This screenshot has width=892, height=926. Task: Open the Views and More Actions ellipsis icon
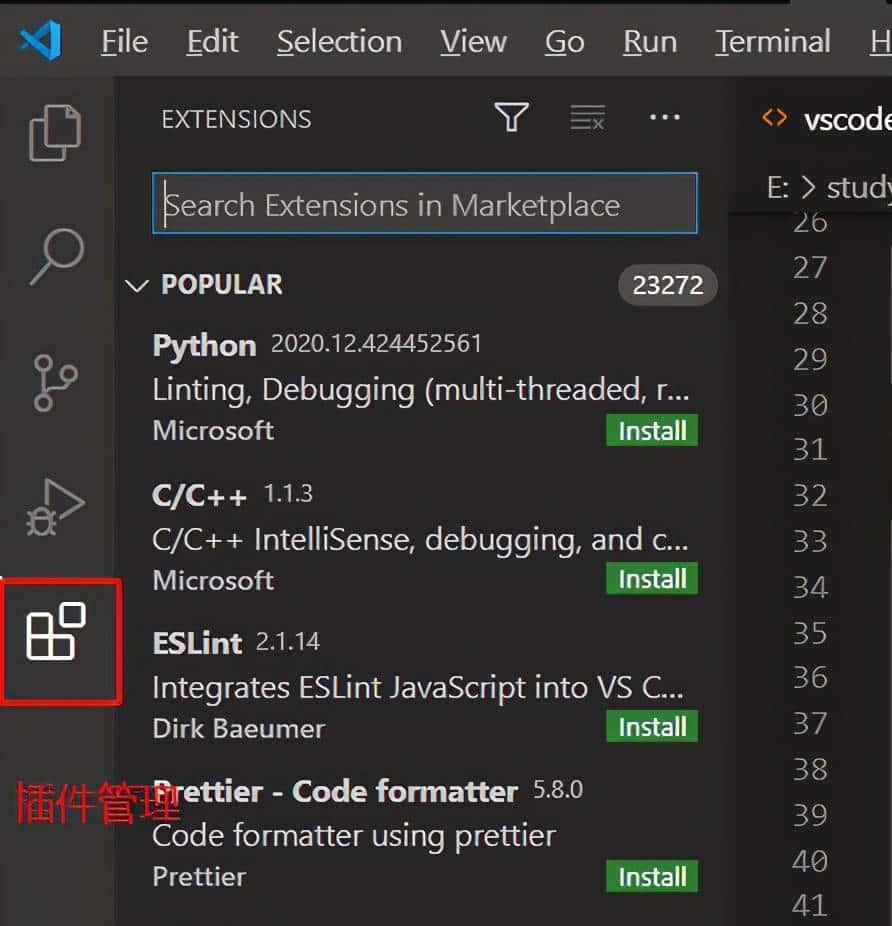(x=665, y=117)
